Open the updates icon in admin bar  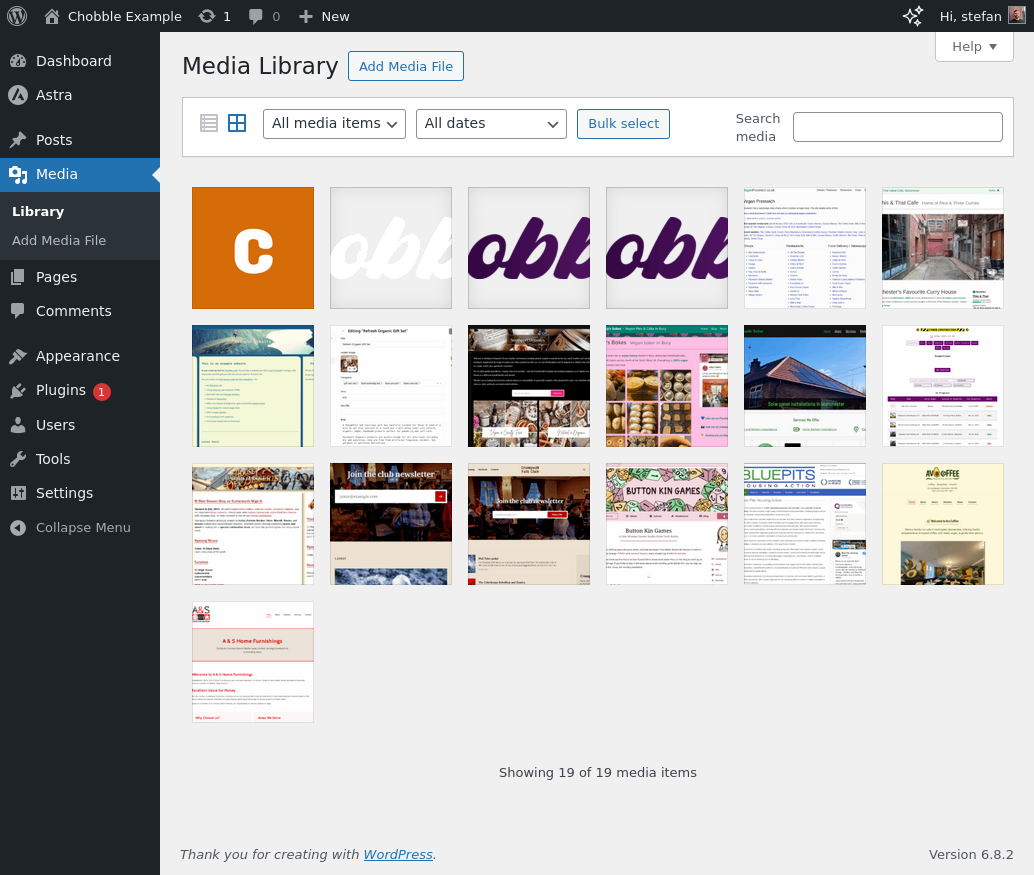(207, 16)
